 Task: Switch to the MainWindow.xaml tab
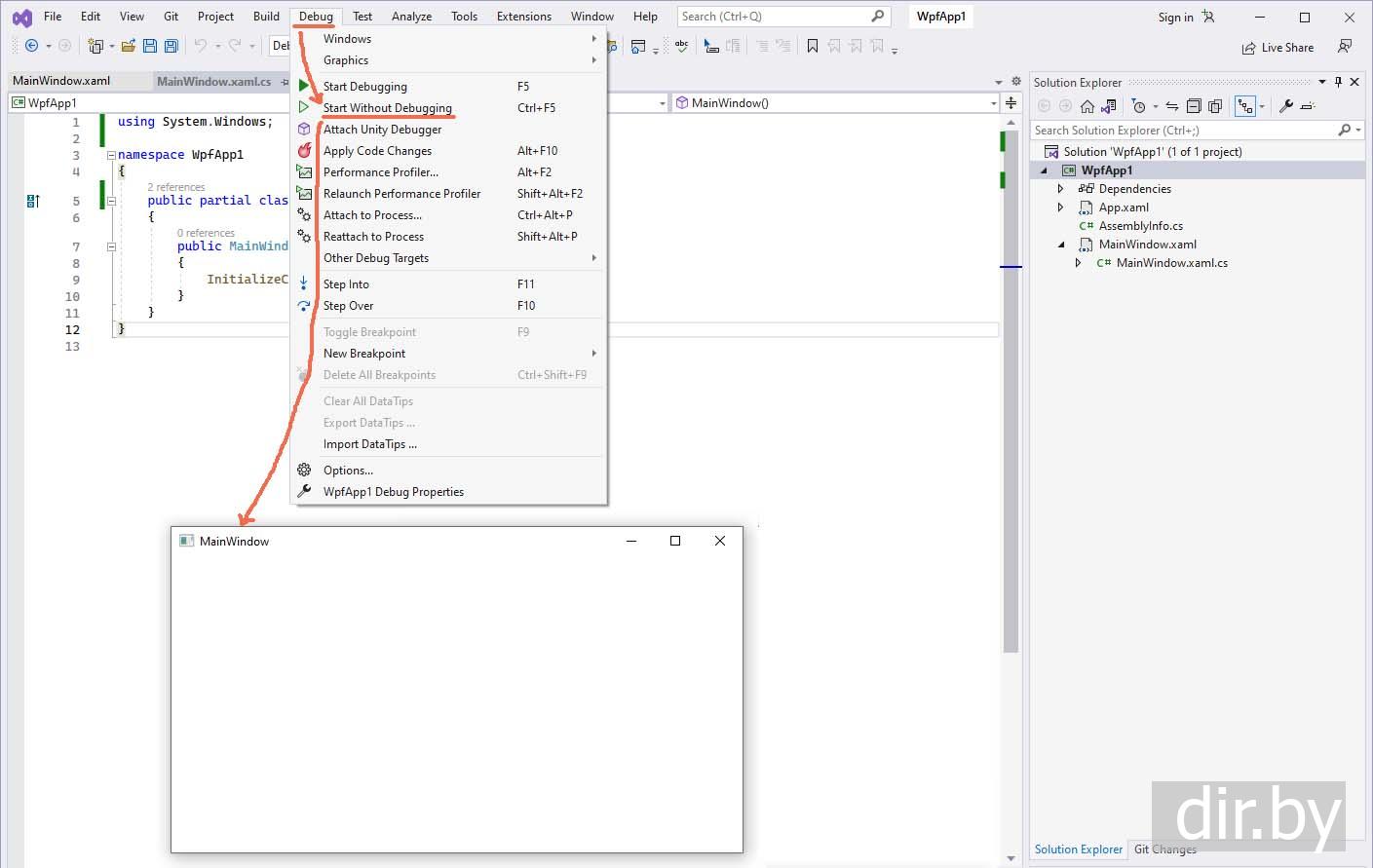coord(61,81)
